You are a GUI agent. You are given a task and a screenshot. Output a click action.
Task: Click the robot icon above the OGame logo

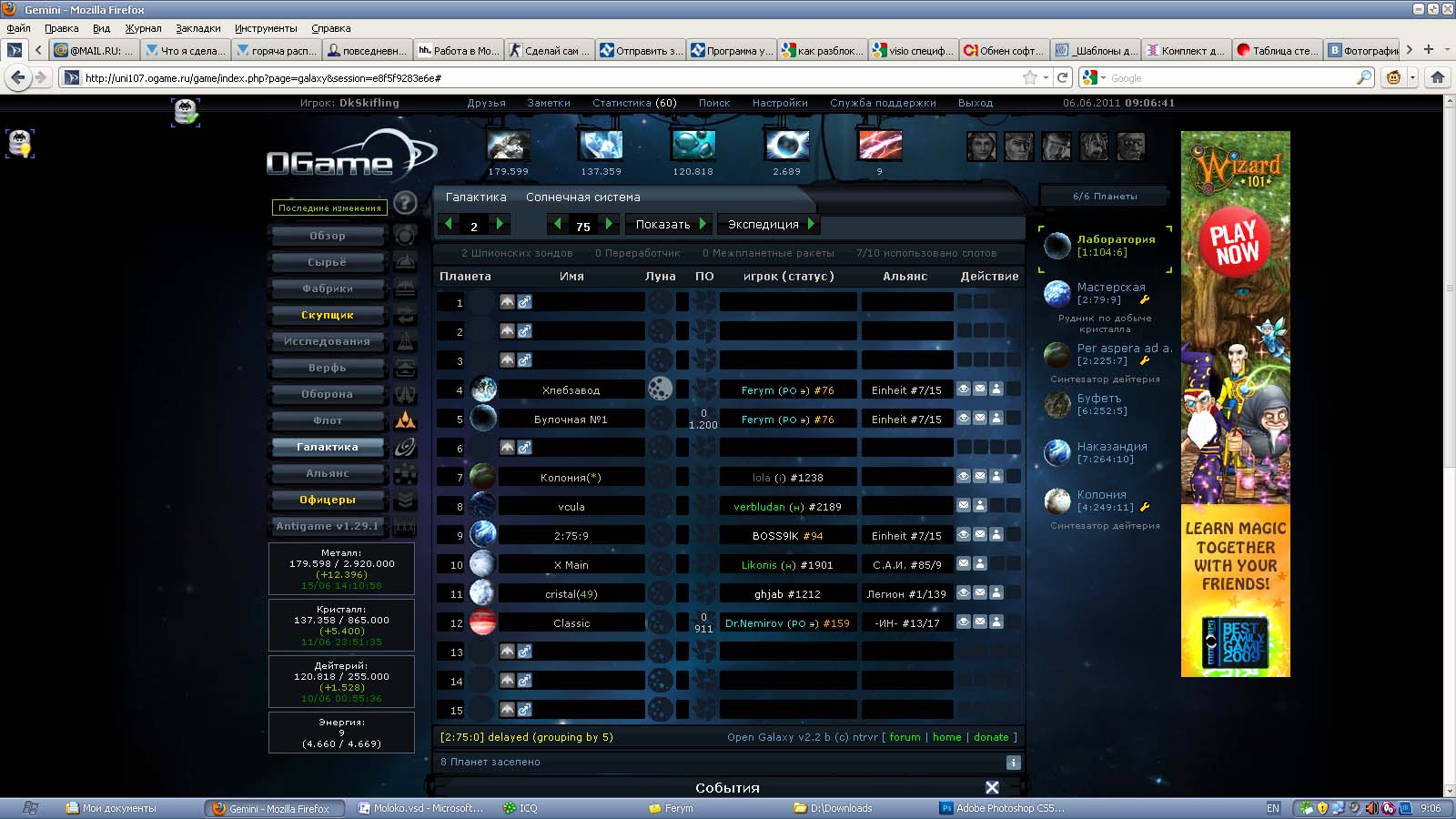[186, 112]
